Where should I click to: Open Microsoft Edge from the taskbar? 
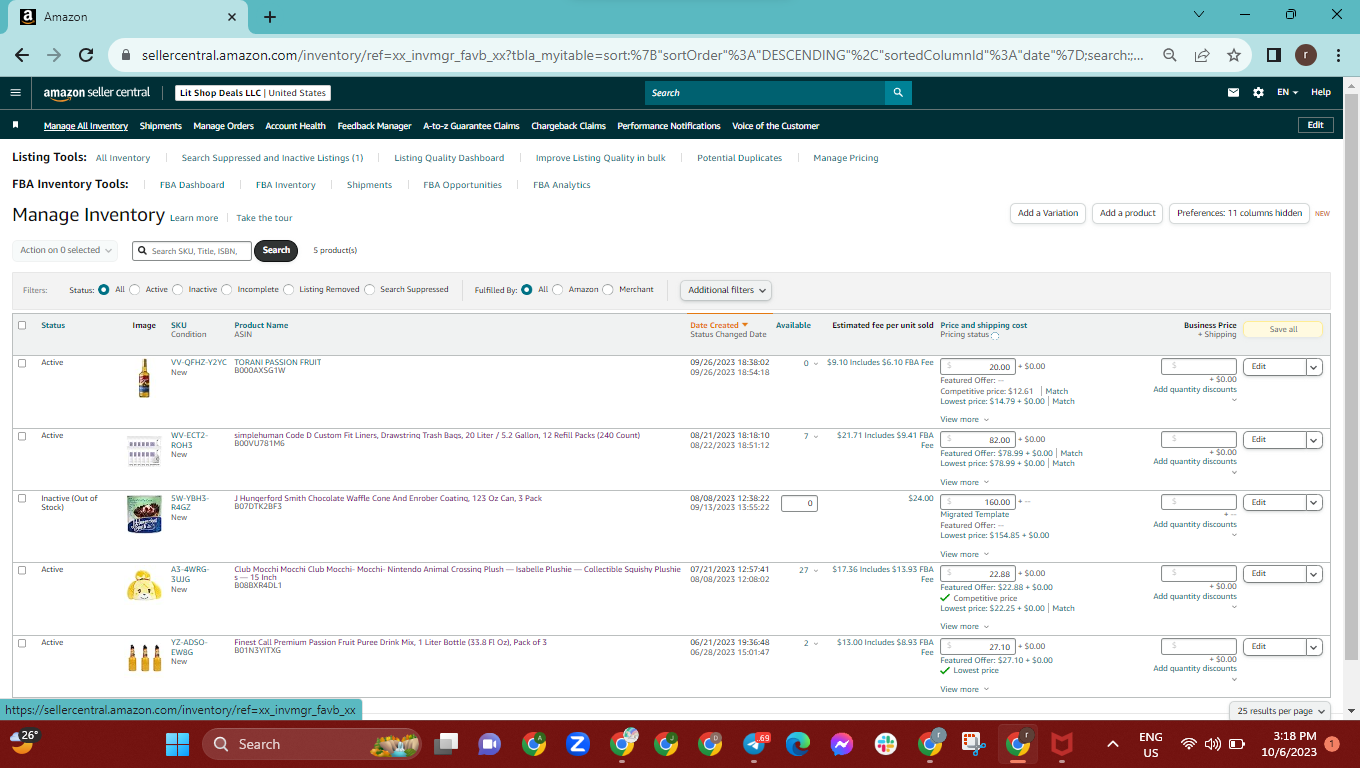[797, 744]
